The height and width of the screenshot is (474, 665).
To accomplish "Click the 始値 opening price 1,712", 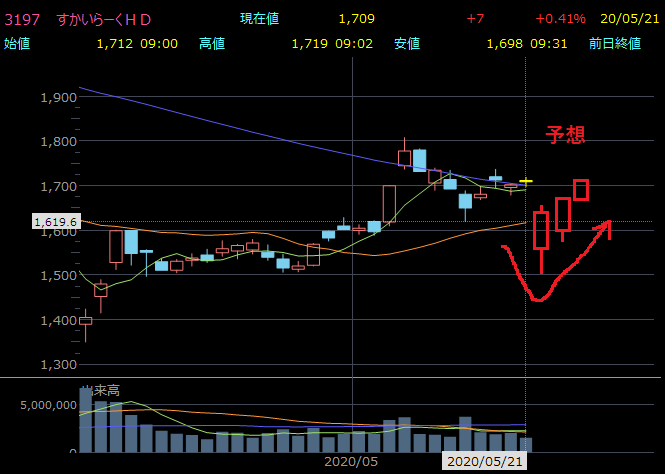I will [x=115, y=43].
